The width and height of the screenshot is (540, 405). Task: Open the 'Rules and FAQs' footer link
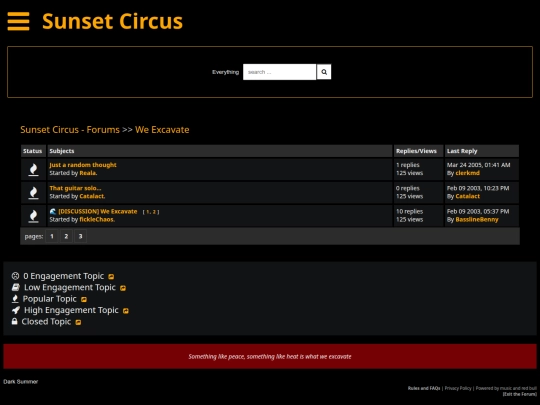[x=424, y=388]
